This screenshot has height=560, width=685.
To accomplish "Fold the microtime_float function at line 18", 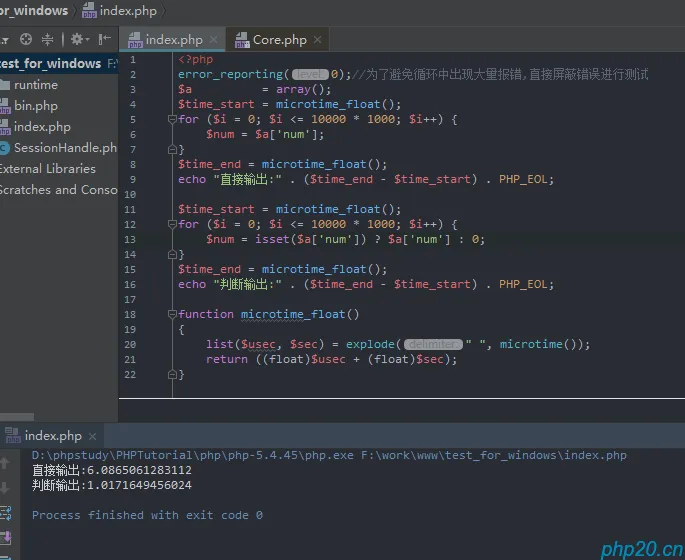I will (172, 314).
